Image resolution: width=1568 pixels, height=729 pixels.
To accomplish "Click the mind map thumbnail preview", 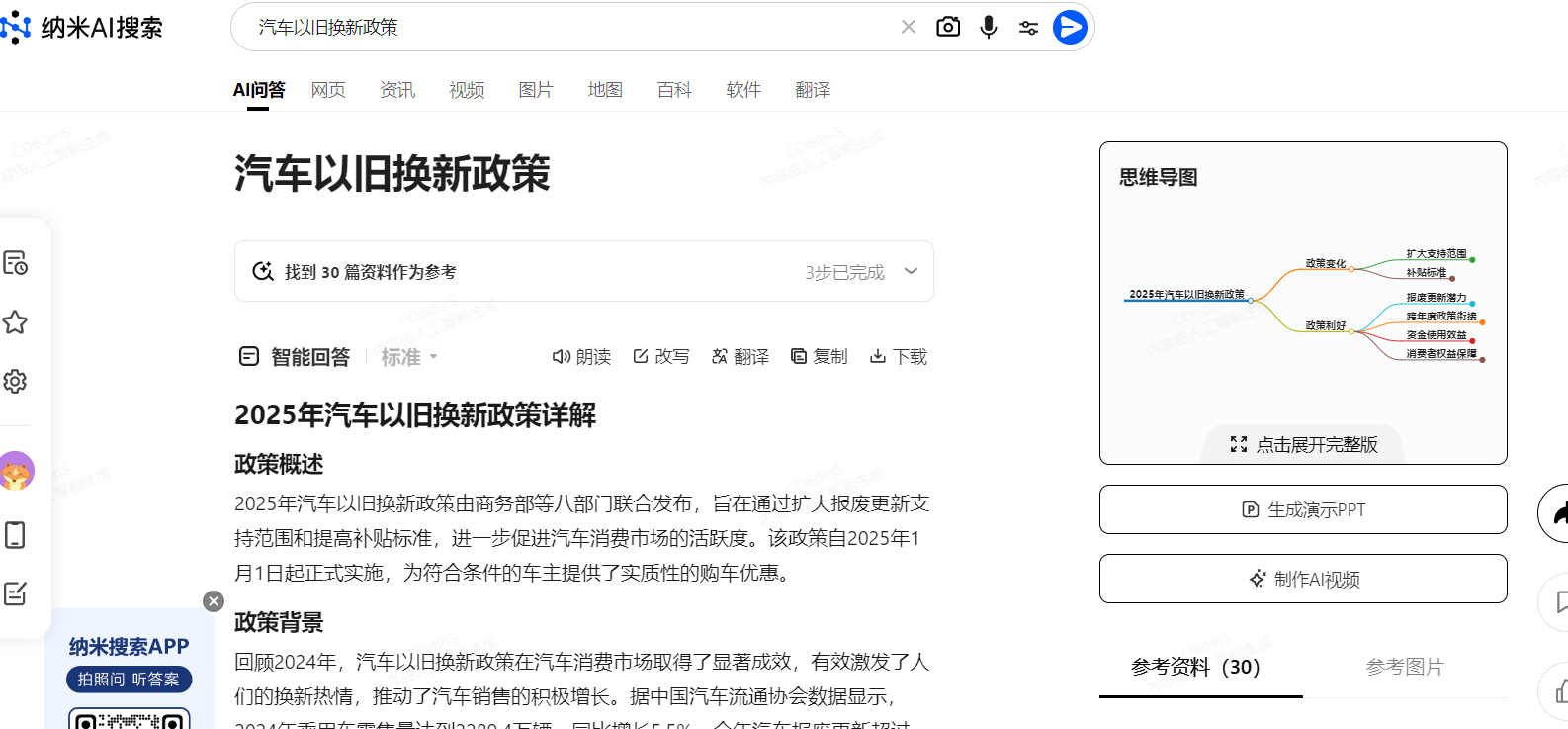I will tap(1303, 306).
